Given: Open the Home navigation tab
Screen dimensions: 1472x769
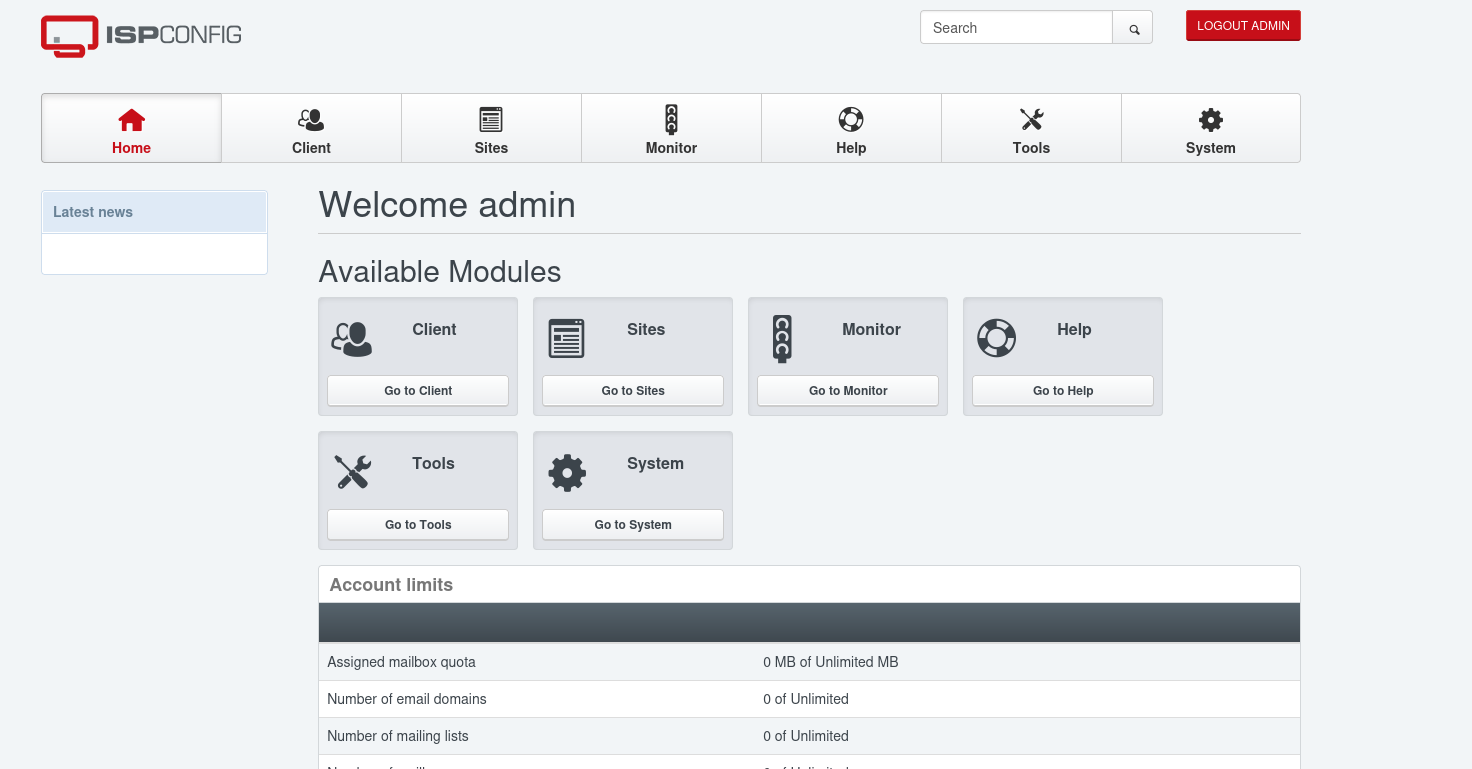Looking at the screenshot, I should pyautogui.click(x=131, y=129).
